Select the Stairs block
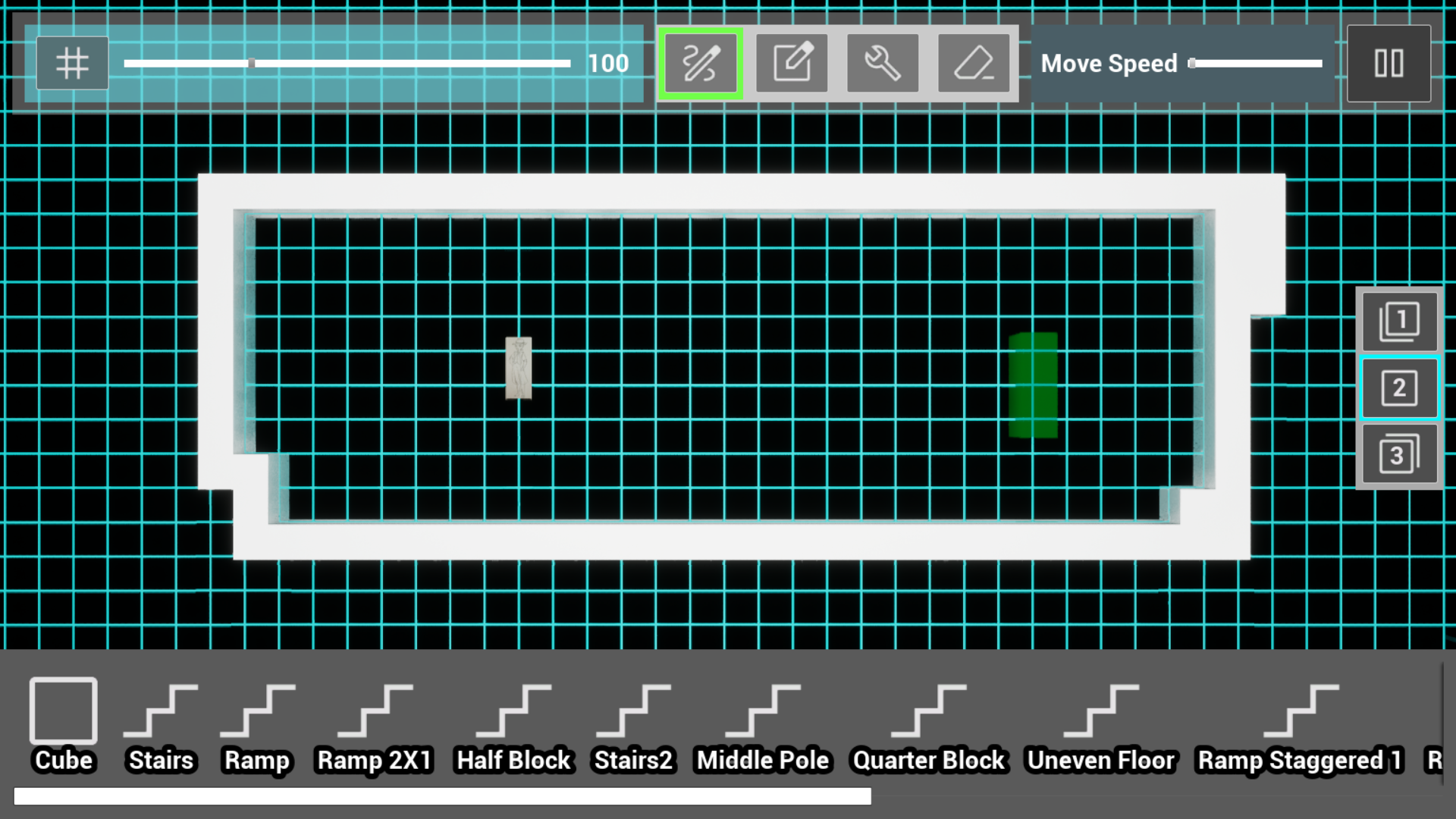 pyautogui.click(x=160, y=713)
